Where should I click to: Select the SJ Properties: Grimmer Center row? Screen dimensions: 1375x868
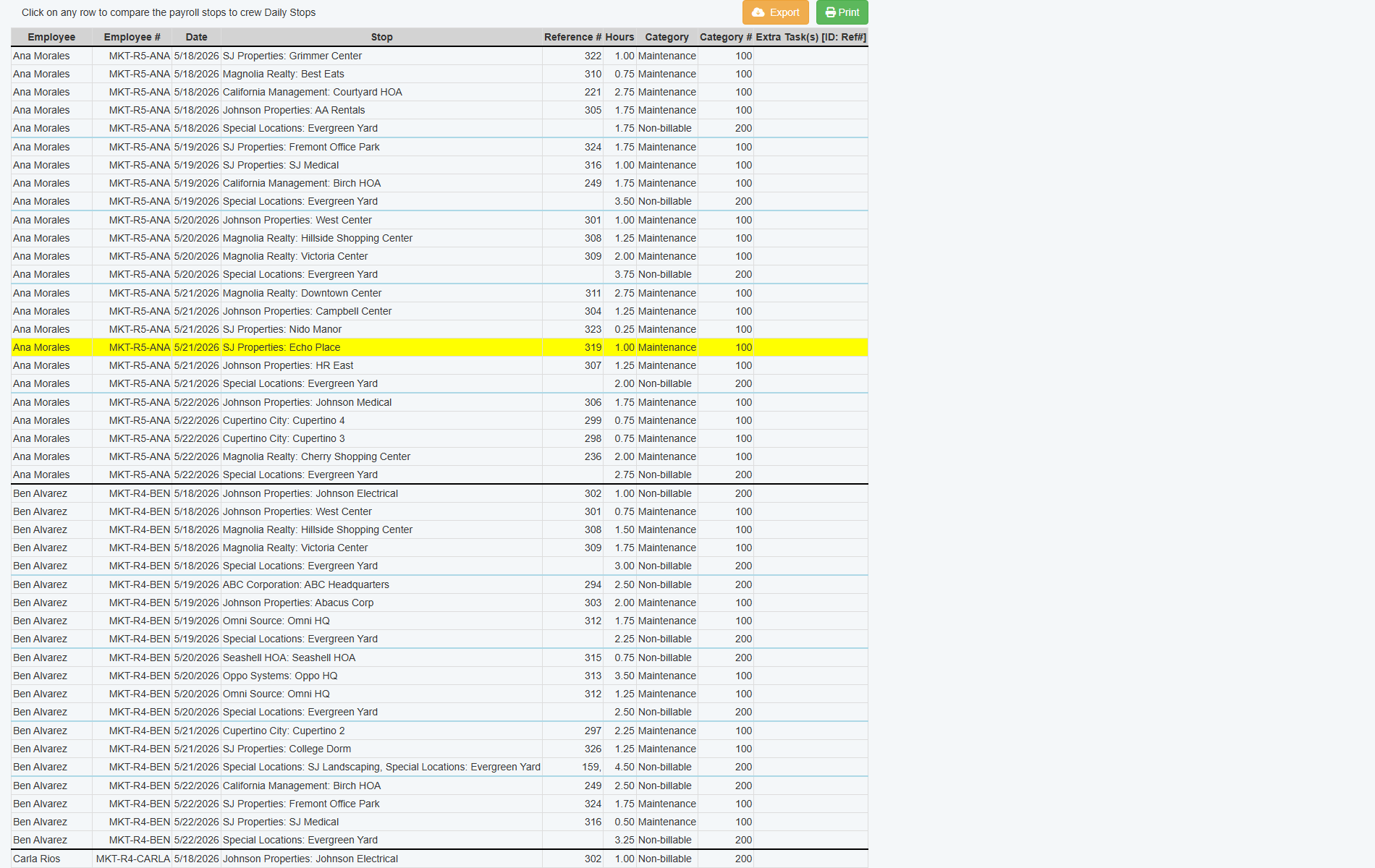(439, 56)
